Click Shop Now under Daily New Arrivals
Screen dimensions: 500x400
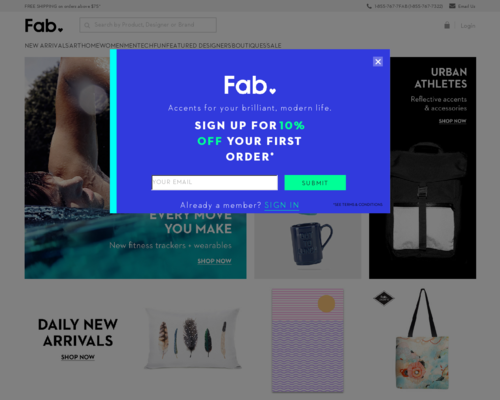tap(78, 357)
